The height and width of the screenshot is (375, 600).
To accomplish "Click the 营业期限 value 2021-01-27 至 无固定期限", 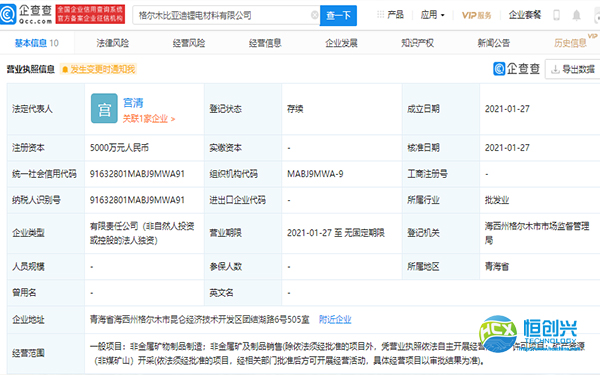I will coord(336,233).
